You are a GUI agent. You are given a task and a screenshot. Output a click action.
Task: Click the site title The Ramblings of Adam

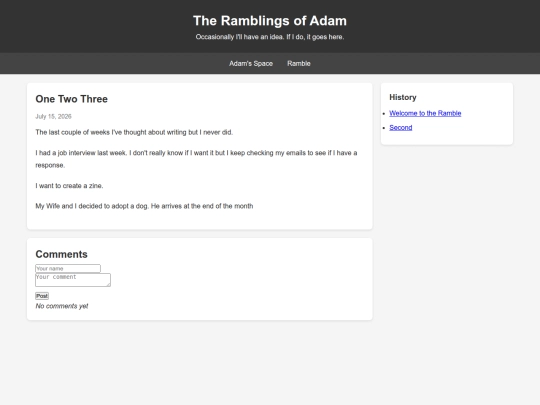[x=270, y=21]
